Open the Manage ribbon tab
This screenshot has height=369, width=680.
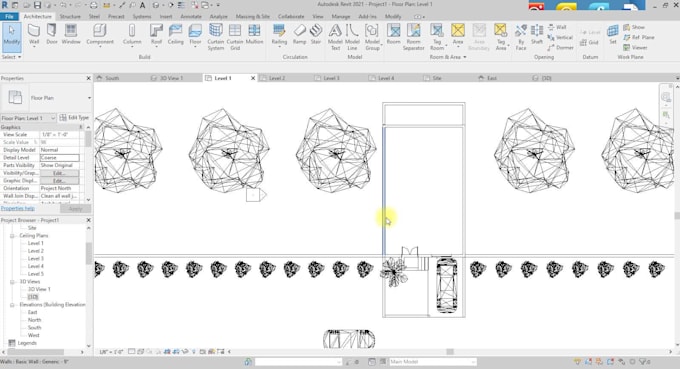click(x=340, y=16)
